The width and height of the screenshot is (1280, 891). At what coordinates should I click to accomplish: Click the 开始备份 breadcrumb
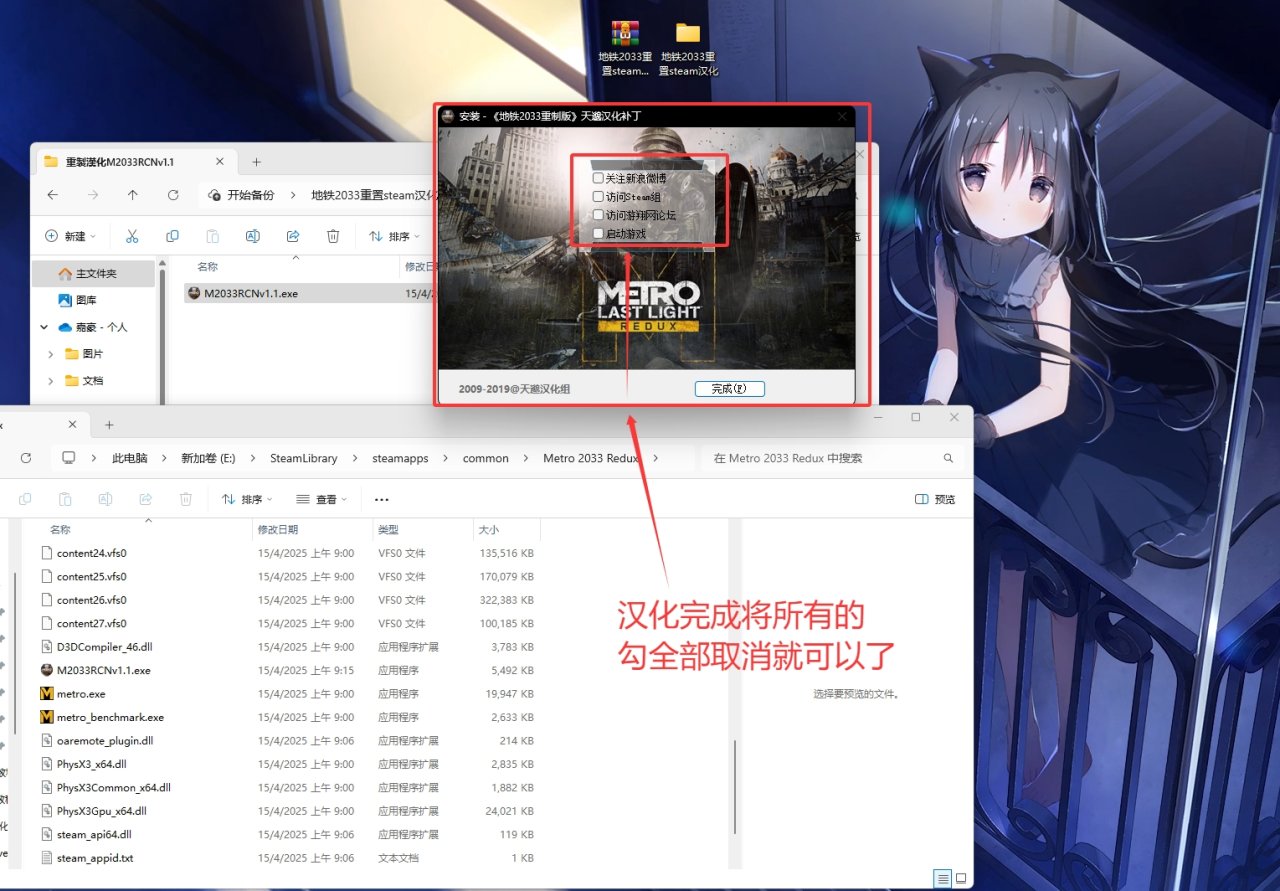tap(250, 195)
